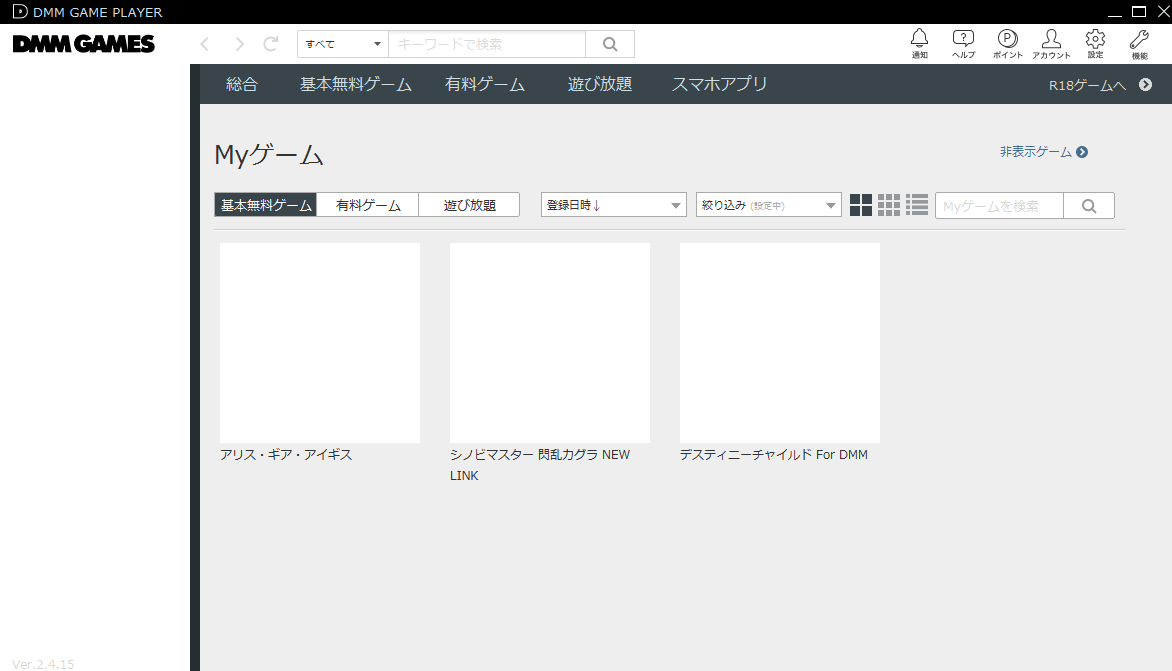Open the 非表示ゲーム hidden games link
1172x671 pixels.
[x=1043, y=152]
